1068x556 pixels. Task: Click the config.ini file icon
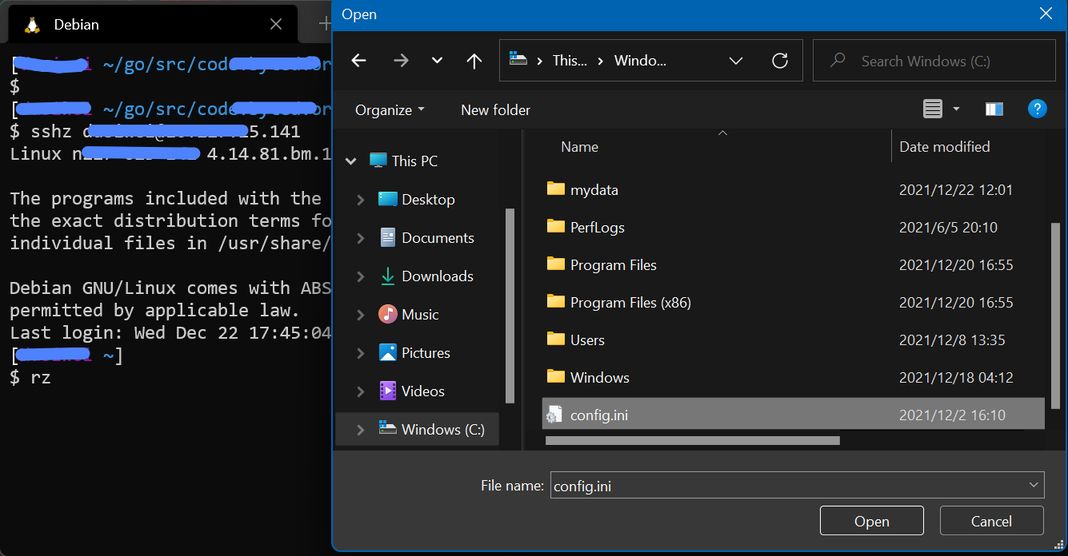(554, 414)
